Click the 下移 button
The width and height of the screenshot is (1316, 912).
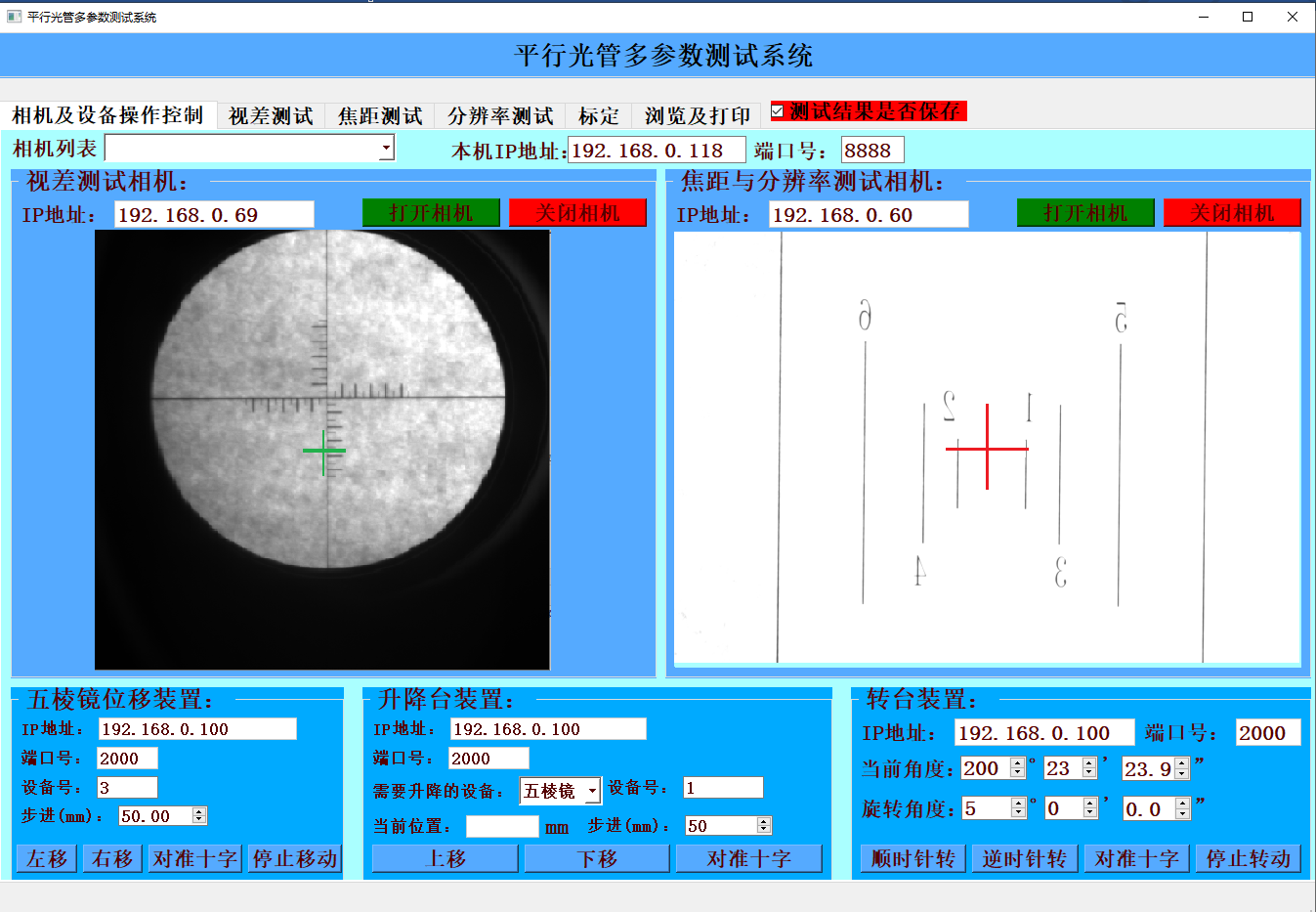click(597, 859)
